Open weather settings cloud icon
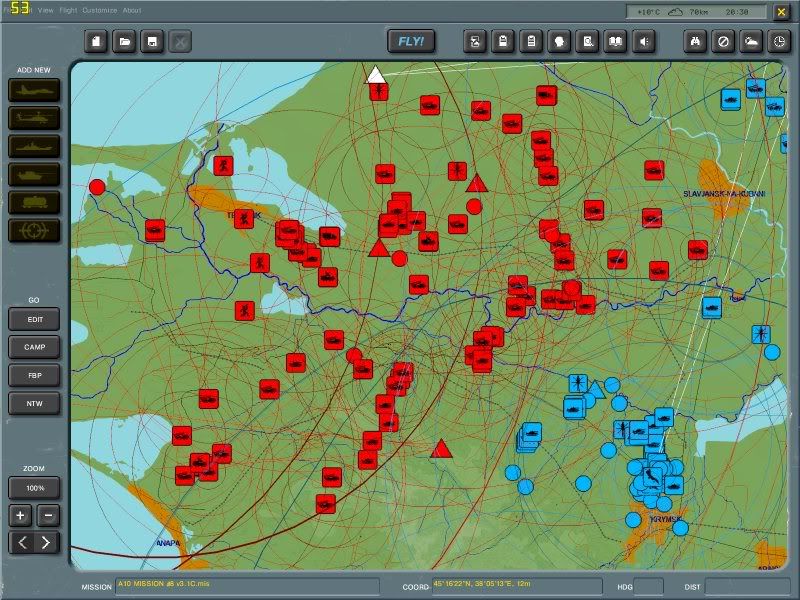This screenshot has width=800, height=600. (x=750, y=42)
